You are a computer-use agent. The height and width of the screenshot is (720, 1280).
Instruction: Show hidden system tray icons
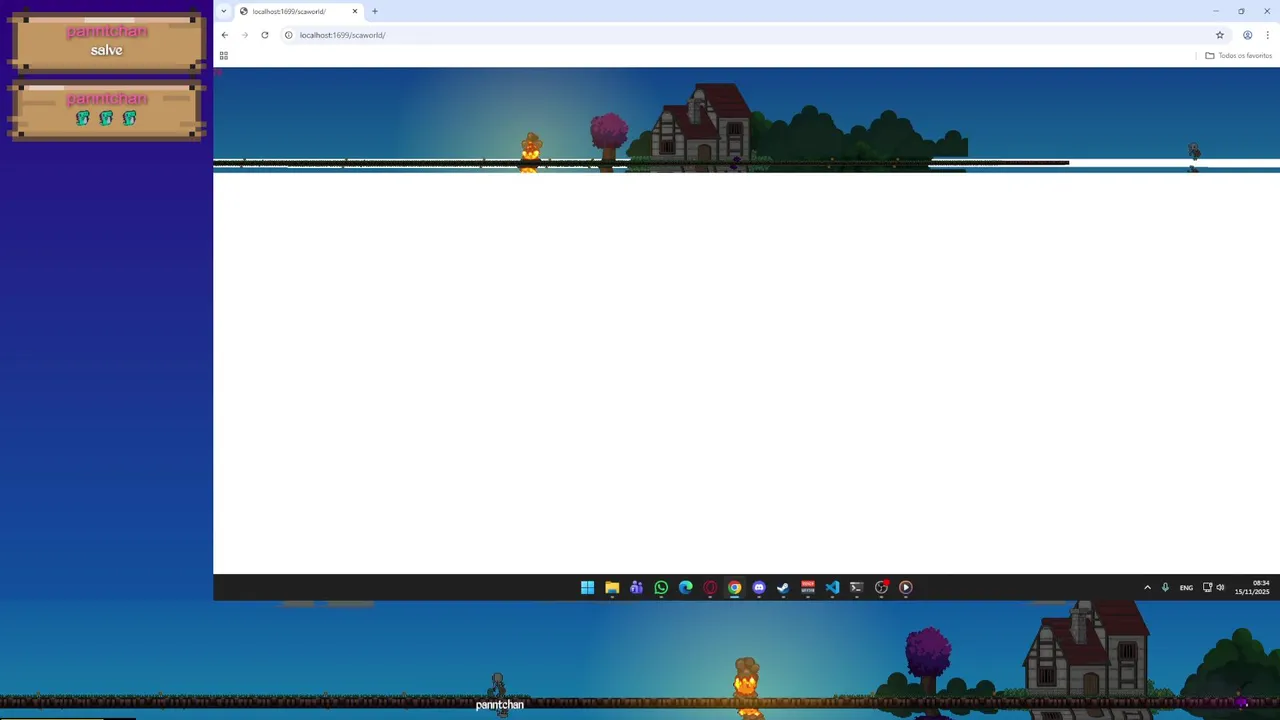[x=1147, y=588]
